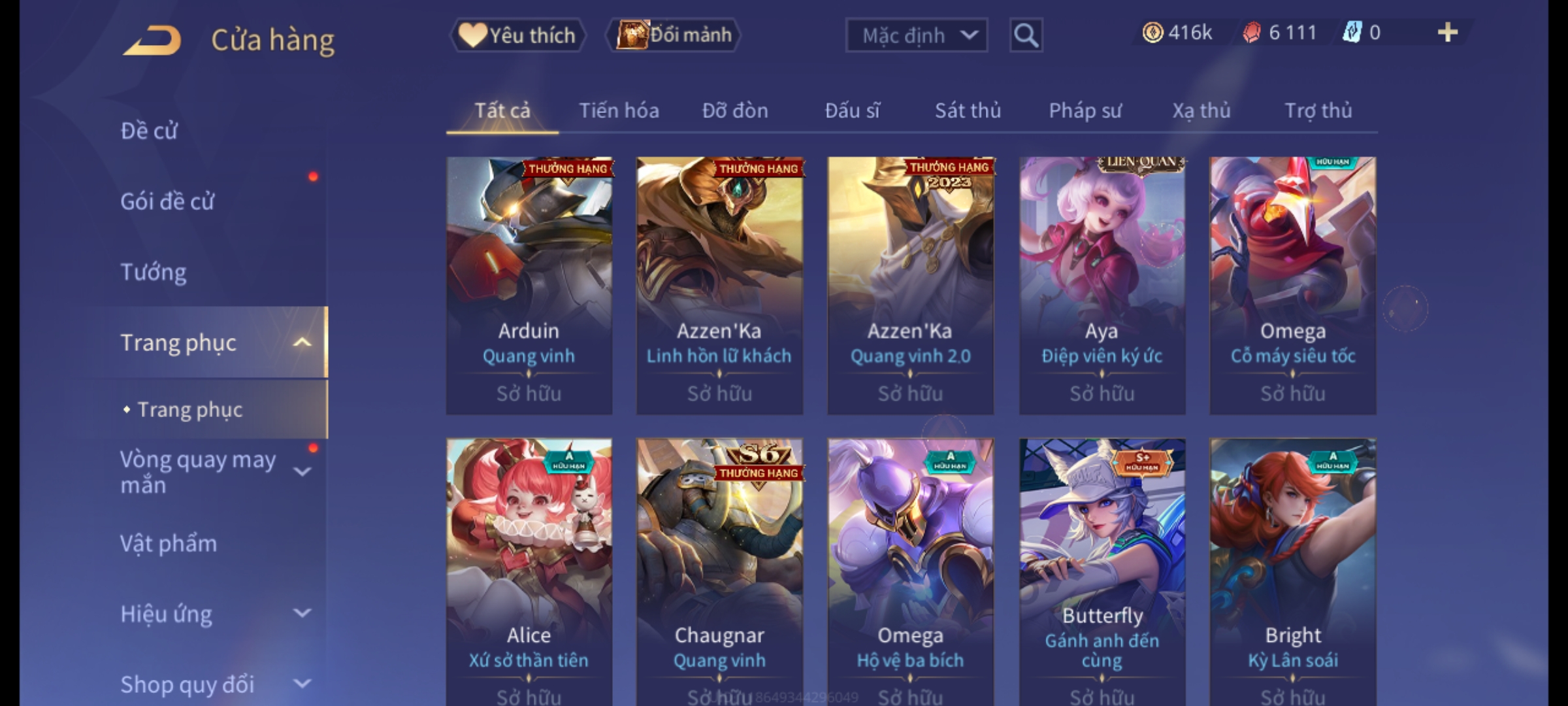This screenshot has height=706, width=1568.
Task: Expand the Hiệu ứng section
Action: click(302, 613)
